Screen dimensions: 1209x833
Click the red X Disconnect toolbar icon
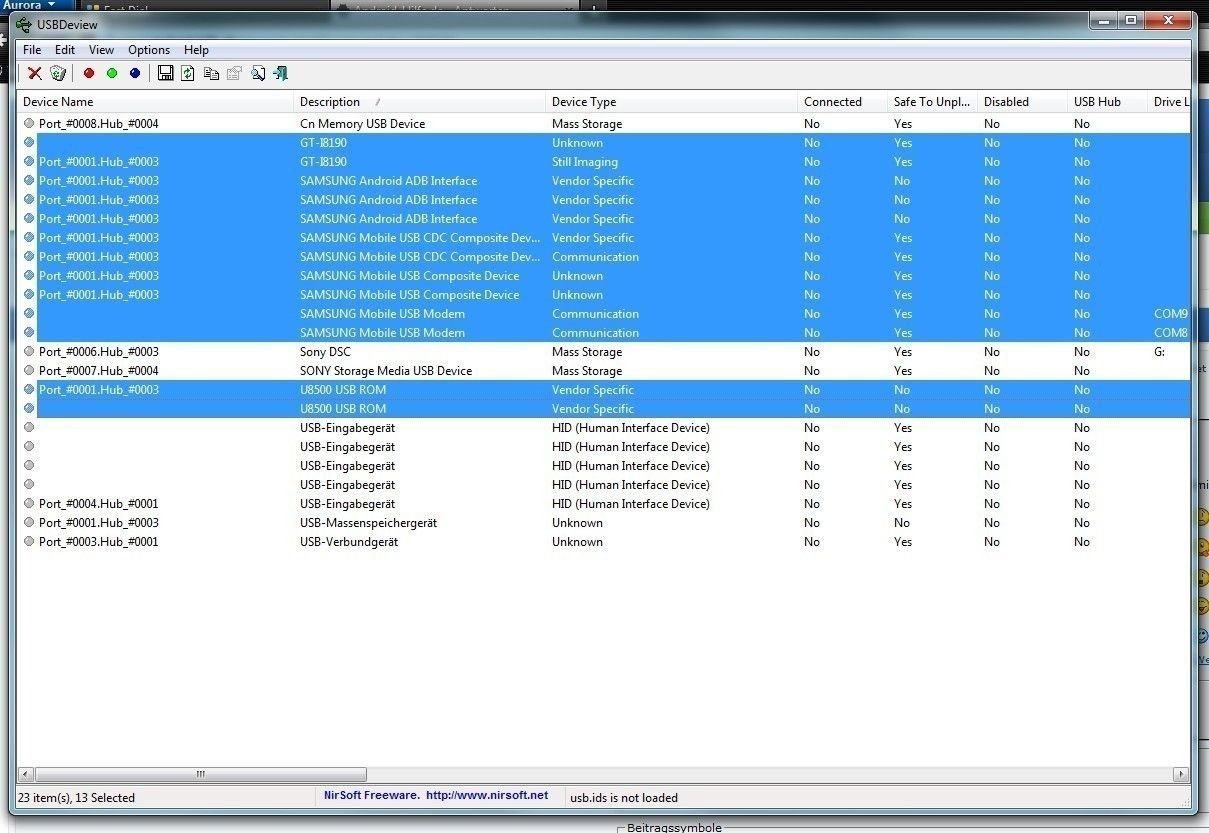[x=34, y=73]
